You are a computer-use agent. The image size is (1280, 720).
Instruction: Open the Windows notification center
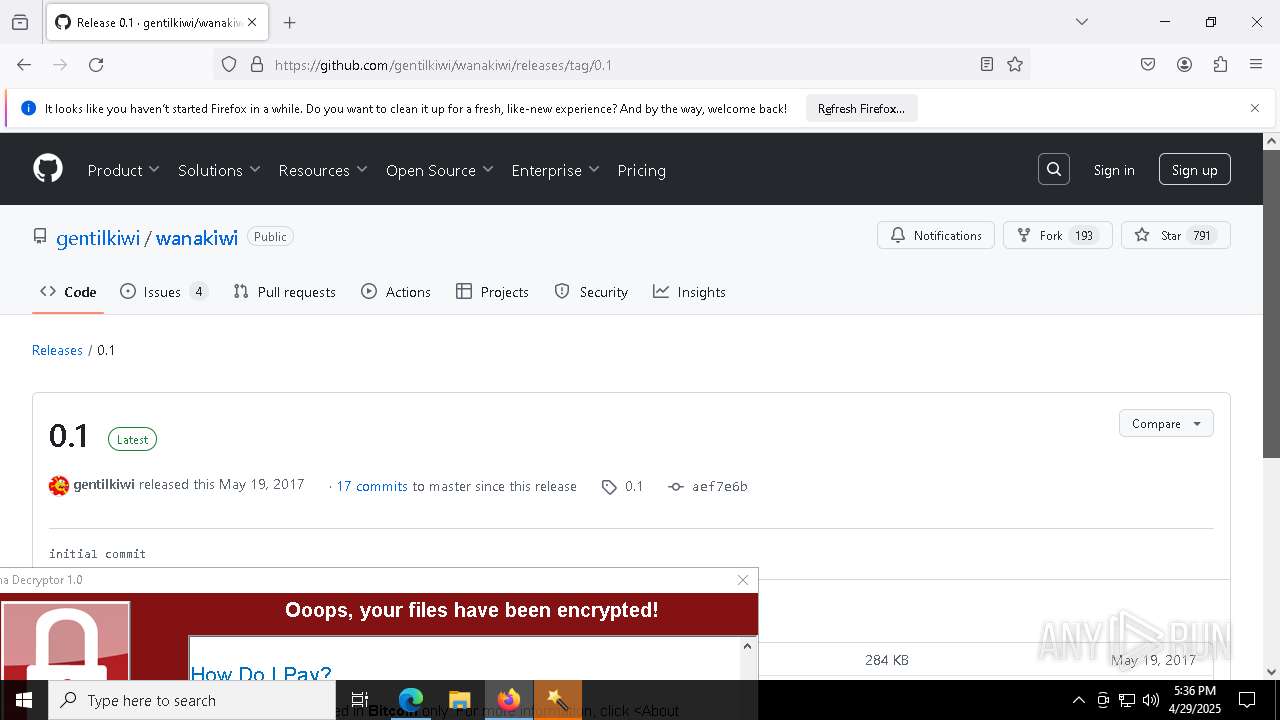[x=1247, y=700]
